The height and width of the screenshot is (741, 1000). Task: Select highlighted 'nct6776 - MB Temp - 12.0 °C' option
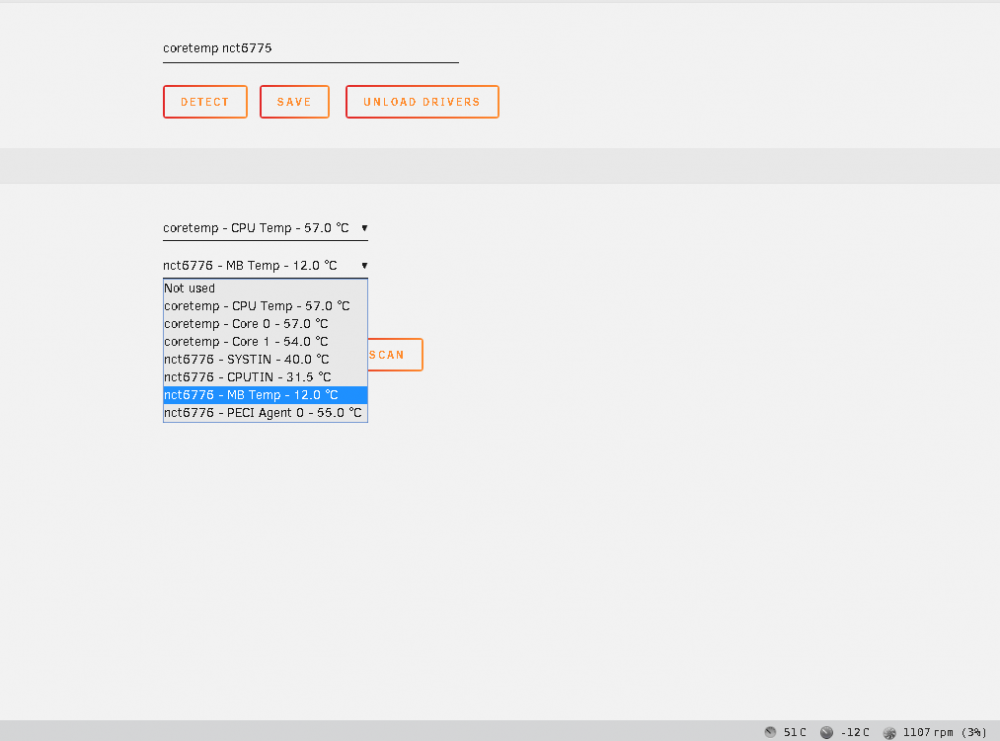coord(265,395)
